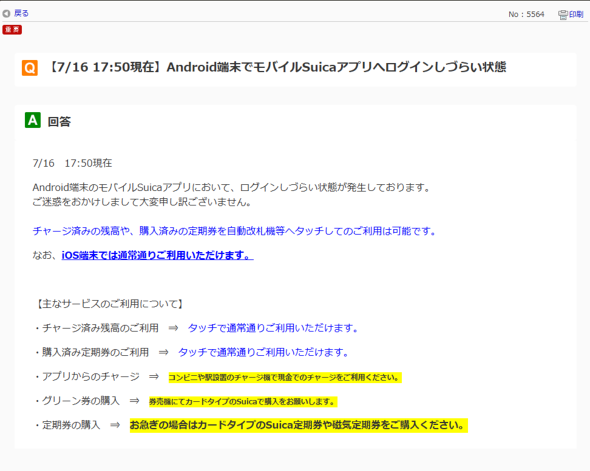
Task: Click the グリーン券の購入 bullet
Action: coord(77,401)
